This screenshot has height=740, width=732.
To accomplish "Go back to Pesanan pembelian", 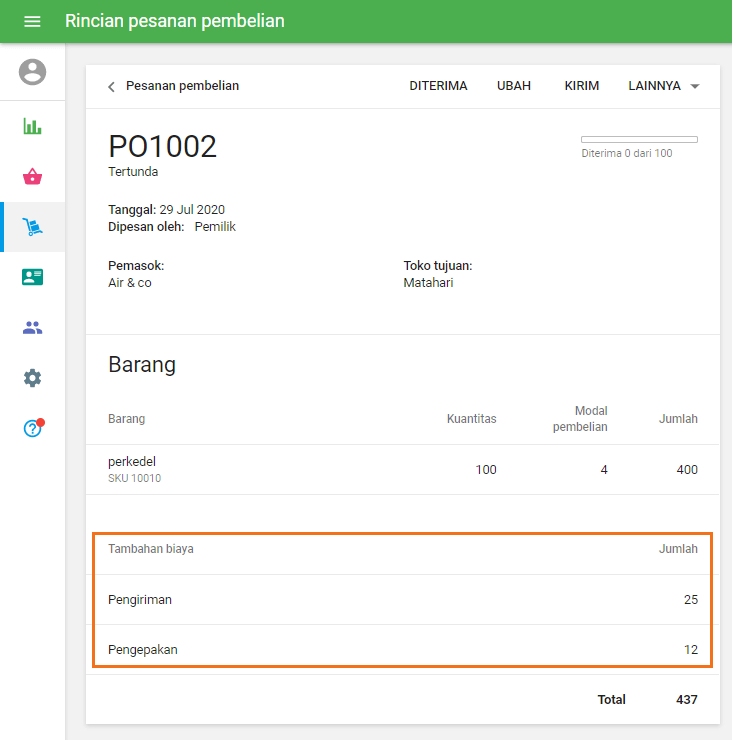I will [182, 86].
